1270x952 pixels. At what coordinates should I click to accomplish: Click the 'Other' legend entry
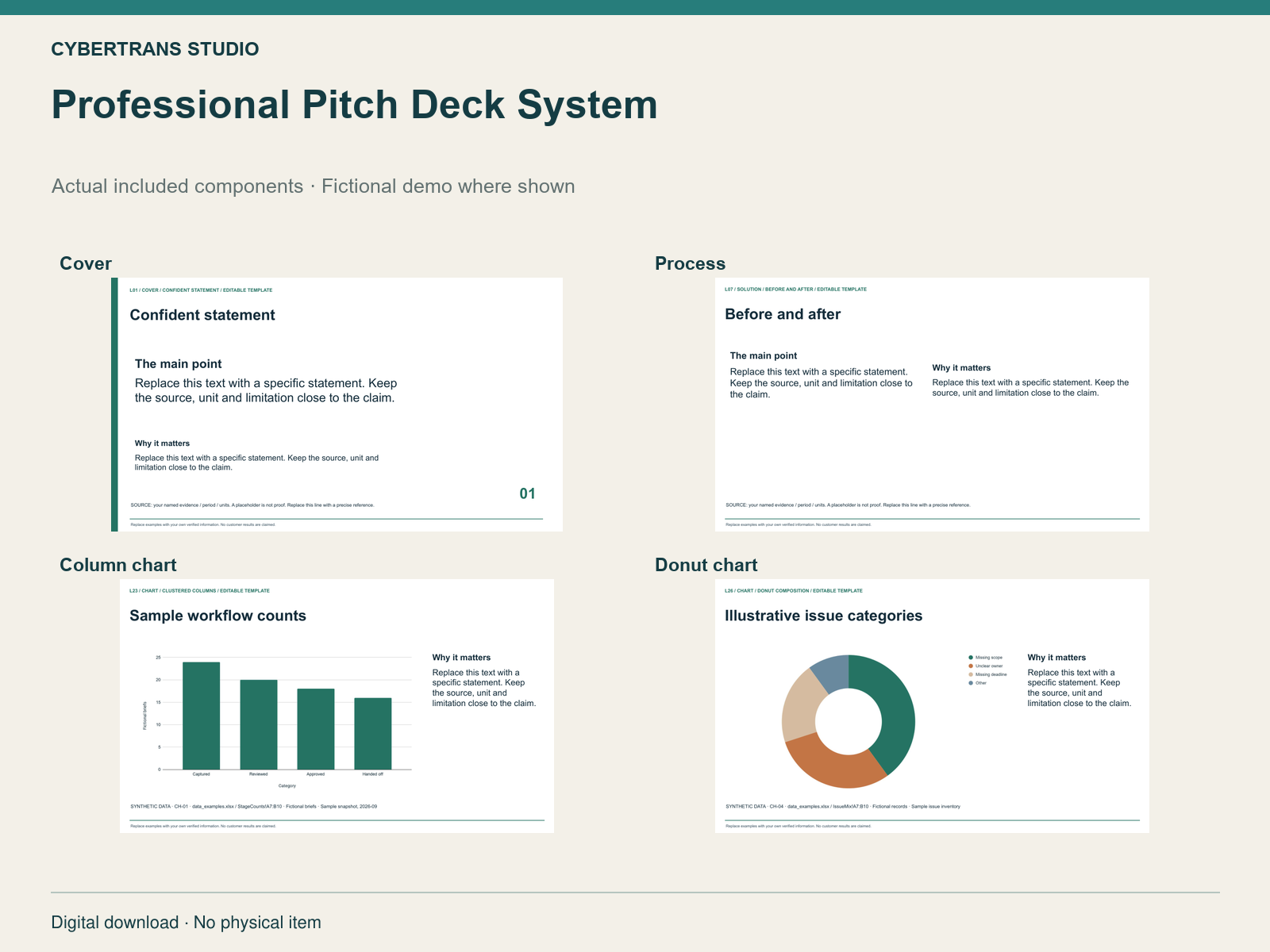(978, 683)
